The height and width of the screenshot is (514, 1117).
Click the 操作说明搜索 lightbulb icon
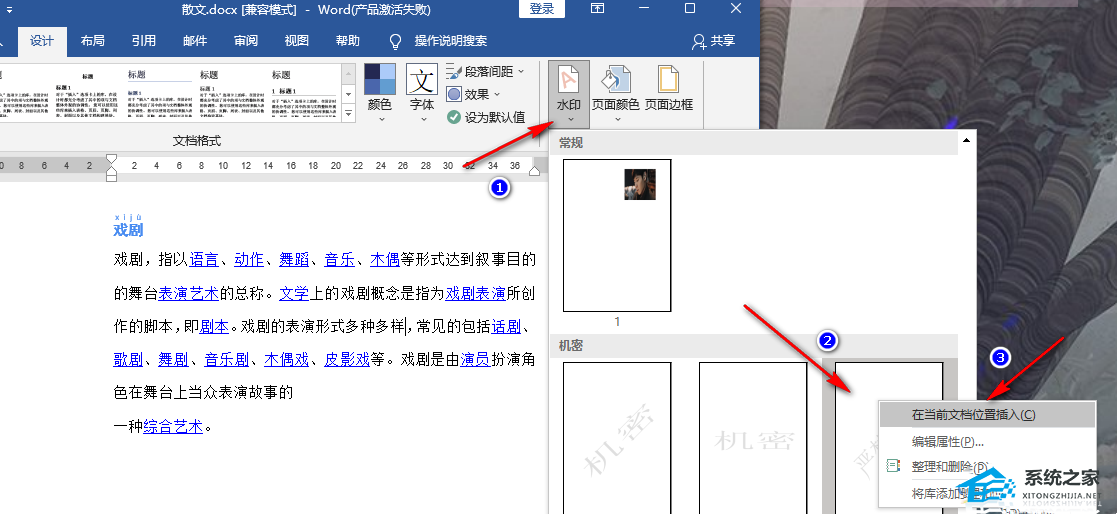point(395,41)
